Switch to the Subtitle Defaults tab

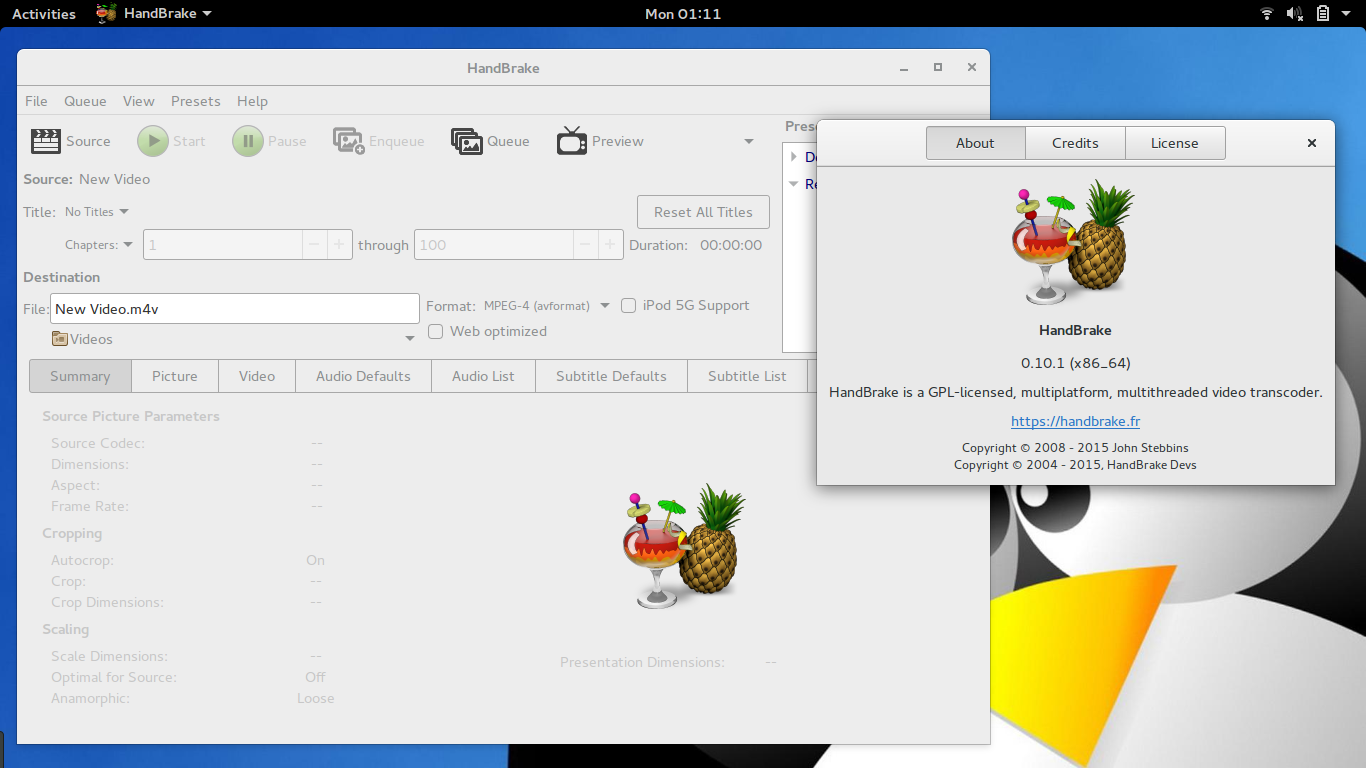pos(611,376)
